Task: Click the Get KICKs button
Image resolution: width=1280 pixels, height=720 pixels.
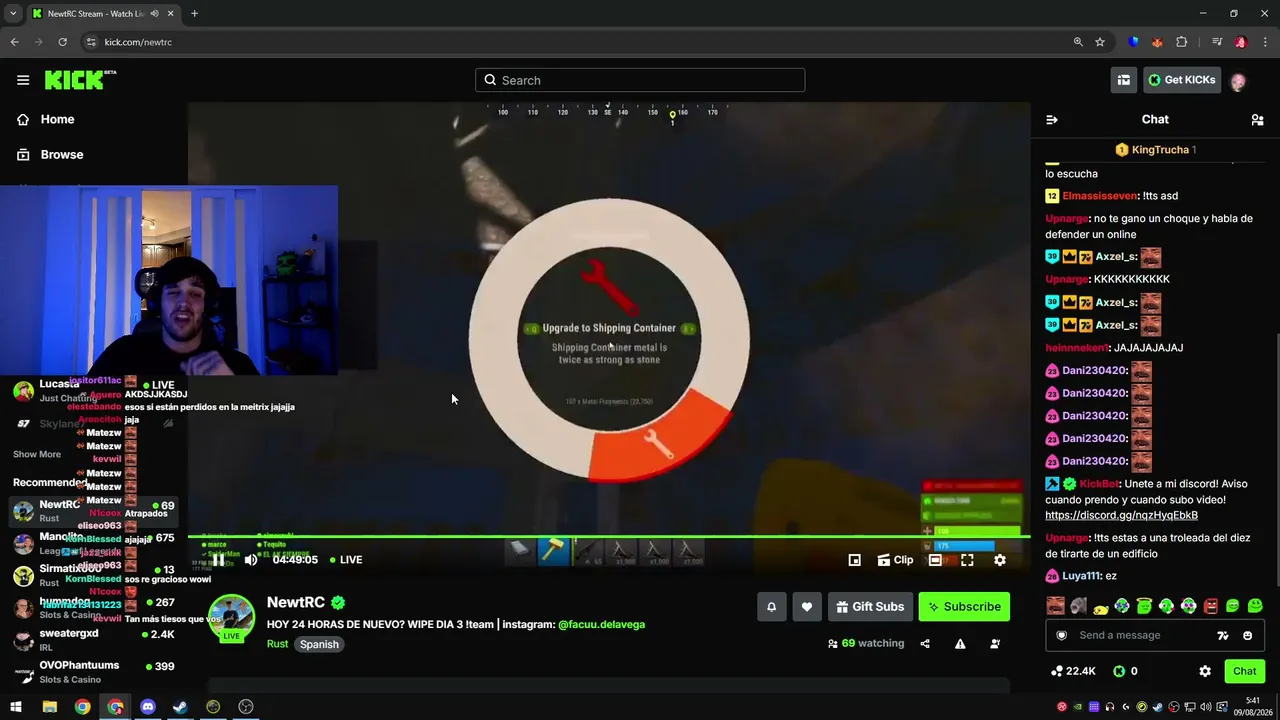Action: tap(1182, 80)
